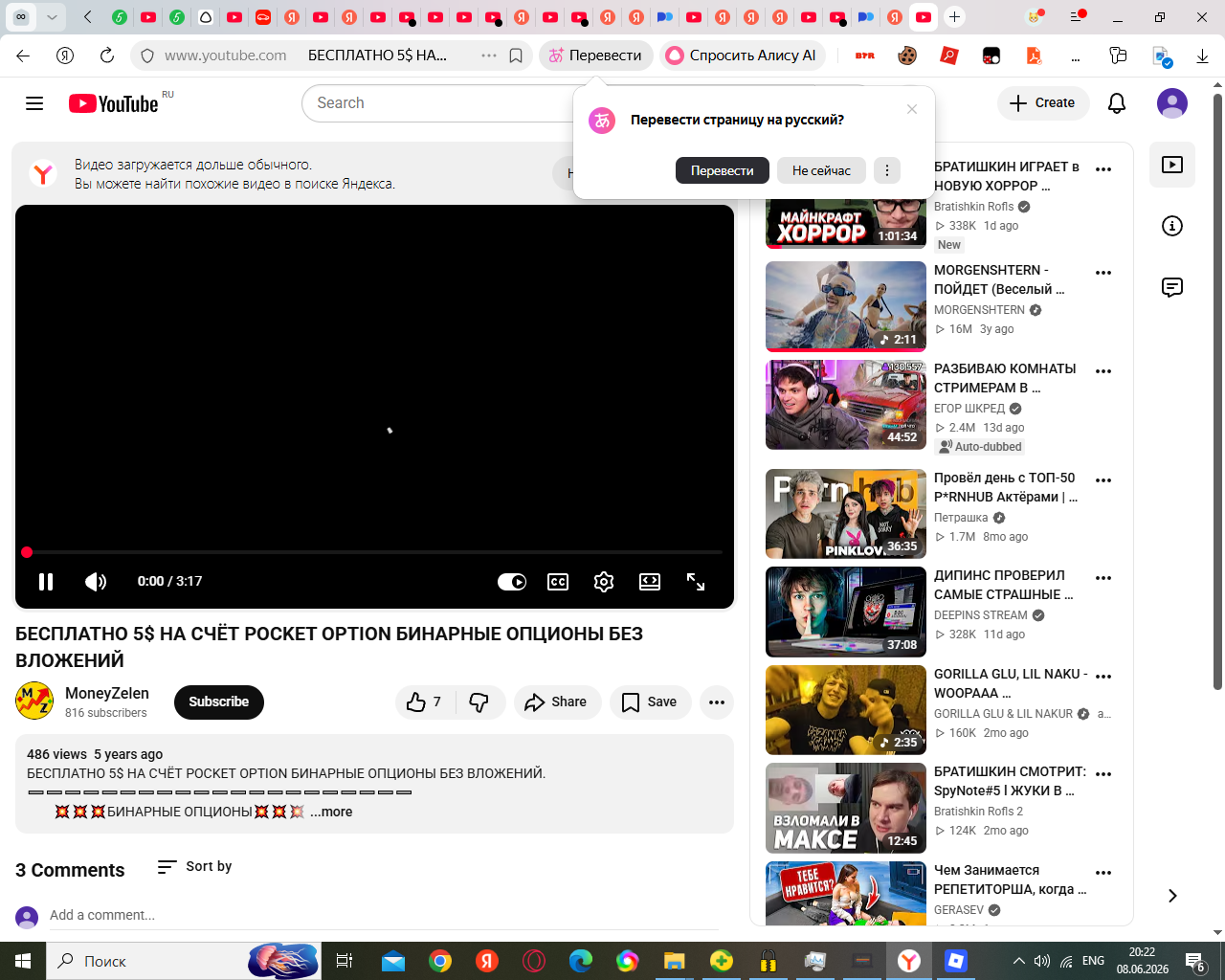The image size is (1225, 980).
Task: Open Google Chrome from the taskbar
Action: pos(440,961)
